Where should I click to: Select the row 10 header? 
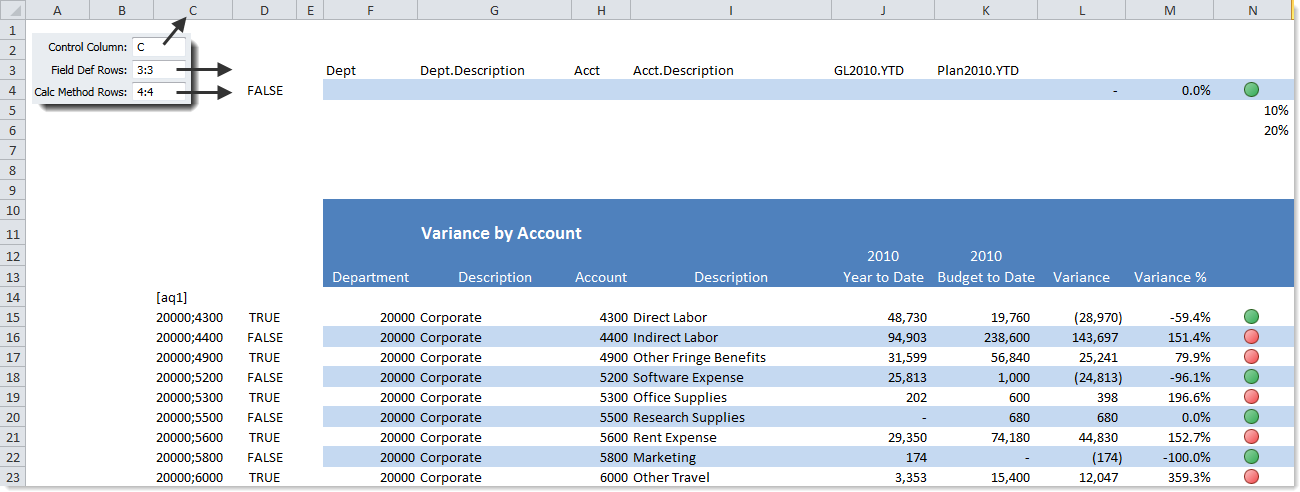tap(12, 211)
